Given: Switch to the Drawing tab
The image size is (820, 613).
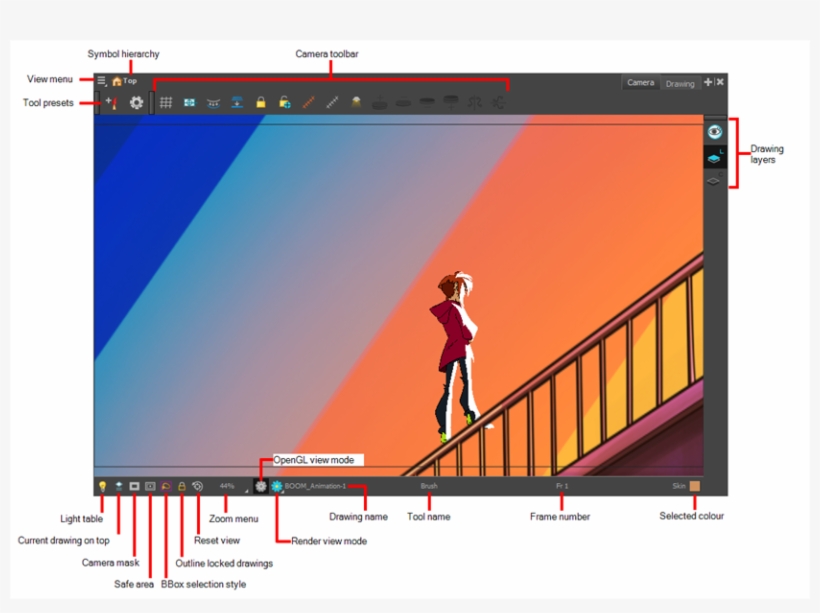Looking at the screenshot, I should [x=680, y=84].
